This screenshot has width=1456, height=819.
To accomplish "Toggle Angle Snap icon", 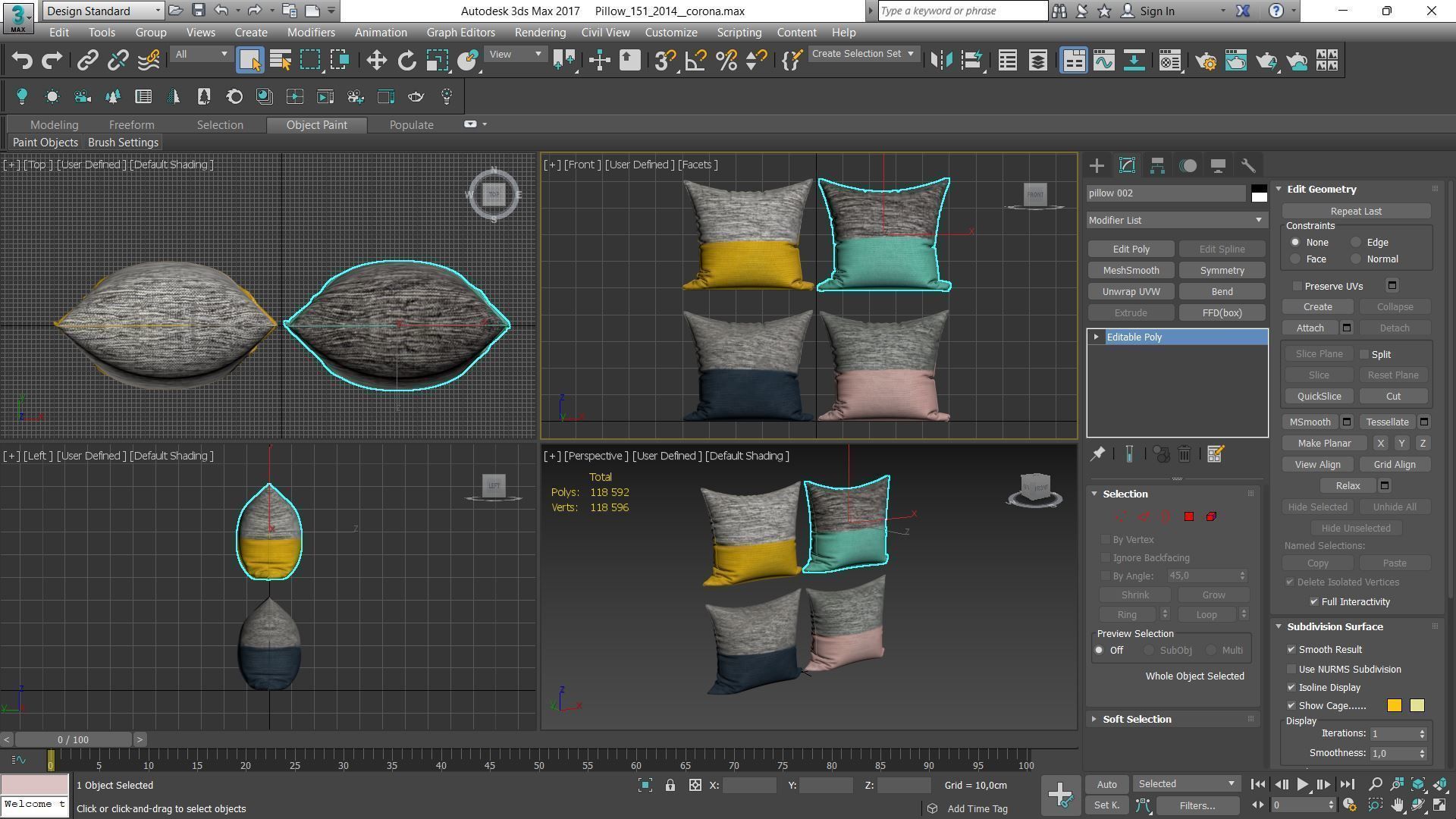I will click(695, 61).
